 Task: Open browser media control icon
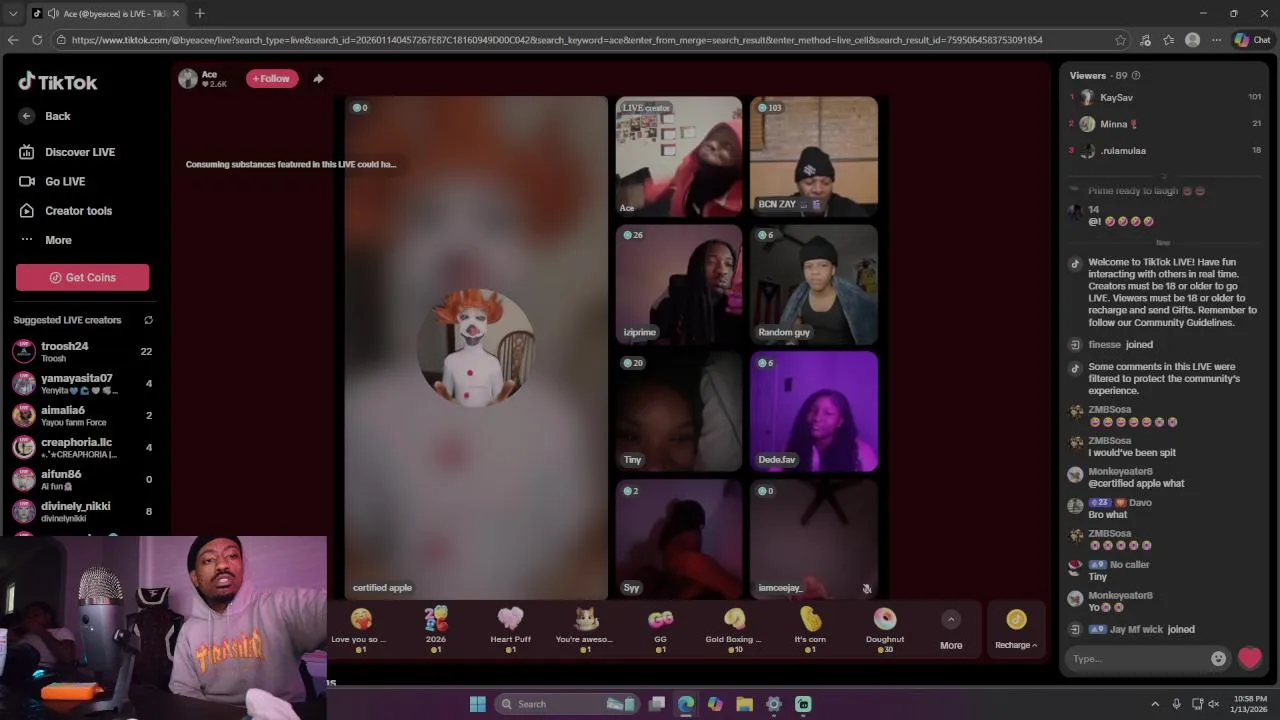click(1145, 40)
